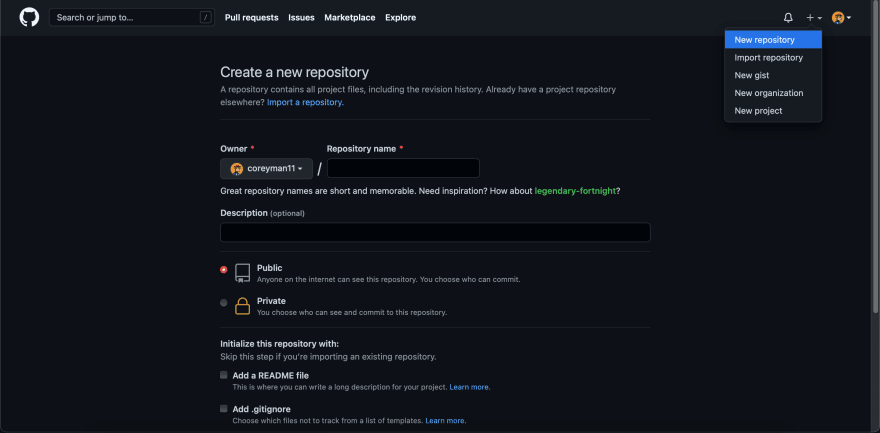Open the Owner coreyman11 dropdown
Screen dimensions: 880x433
pos(267,169)
